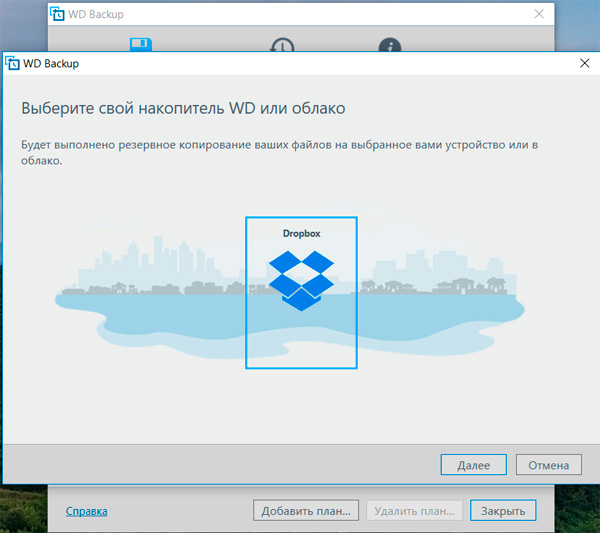This screenshot has width=600, height=533.
Task: Open the backup tab disk icon
Action: (141, 46)
